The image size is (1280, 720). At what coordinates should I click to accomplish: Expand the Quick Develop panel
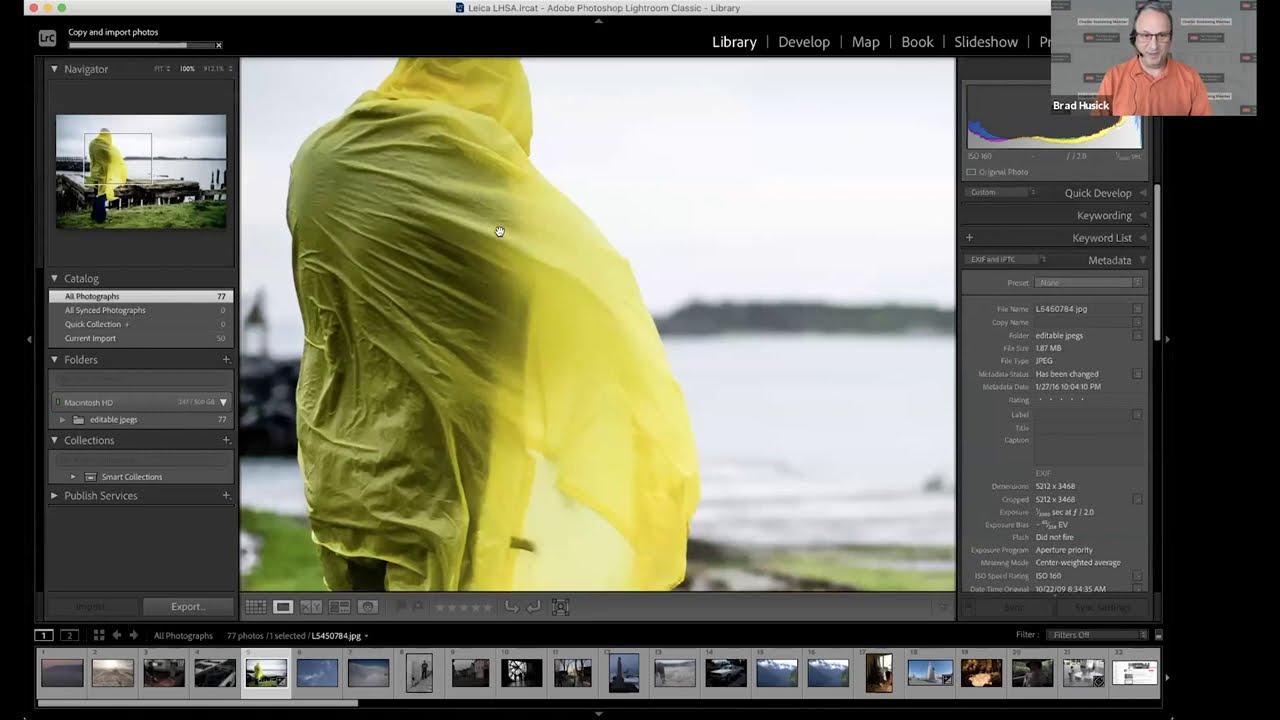pos(1143,193)
